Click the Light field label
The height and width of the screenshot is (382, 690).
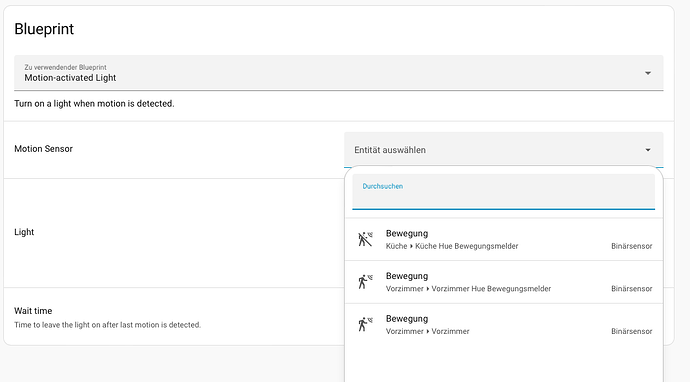pyautogui.click(x=24, y=232)
